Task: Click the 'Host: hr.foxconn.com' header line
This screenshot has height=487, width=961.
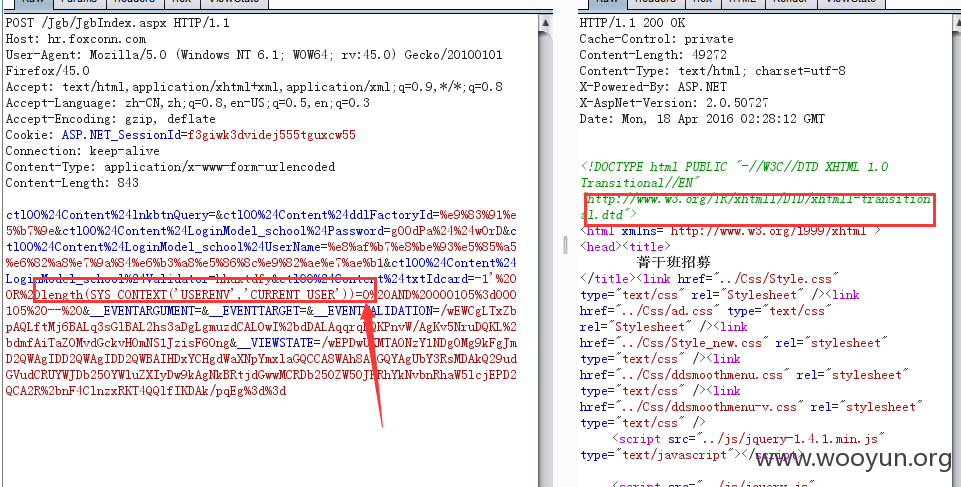Action: [x=75, y=39]
